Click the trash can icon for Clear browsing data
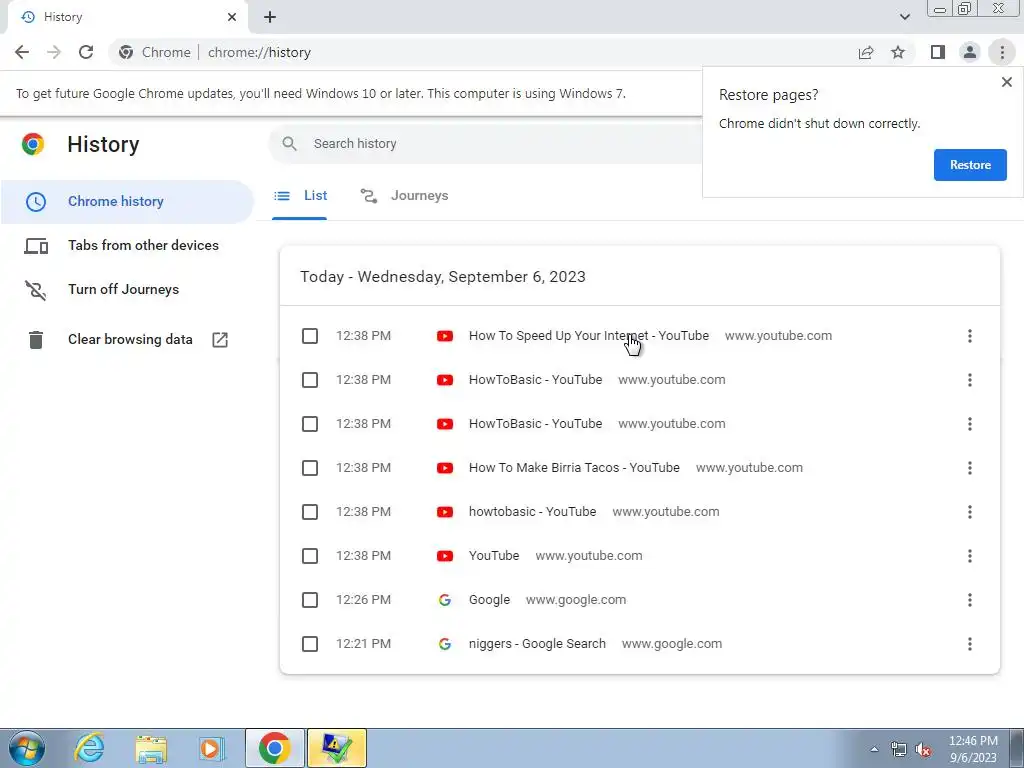Image resolution: width=1024 pixels, height=768 pixels. click(36, 340)
